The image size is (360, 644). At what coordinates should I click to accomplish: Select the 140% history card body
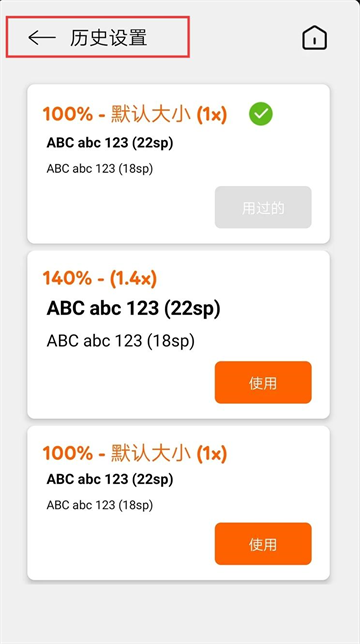[179, 335]
